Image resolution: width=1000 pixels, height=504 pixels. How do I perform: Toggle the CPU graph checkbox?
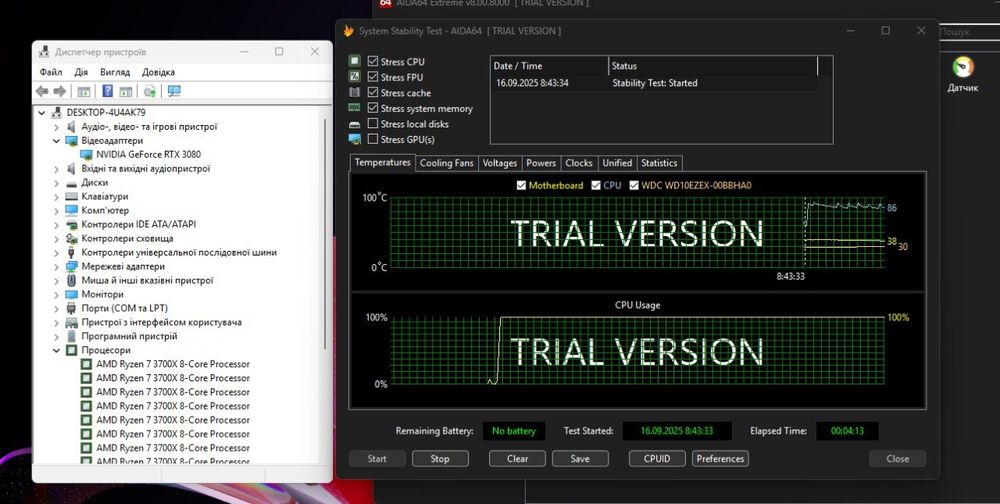pyautogui.click(x=596, y=186)
